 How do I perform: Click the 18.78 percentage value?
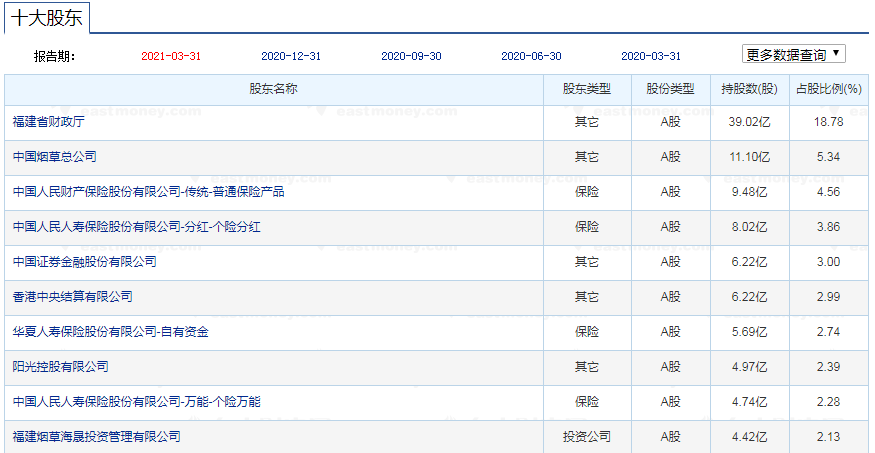click(829, 122)
